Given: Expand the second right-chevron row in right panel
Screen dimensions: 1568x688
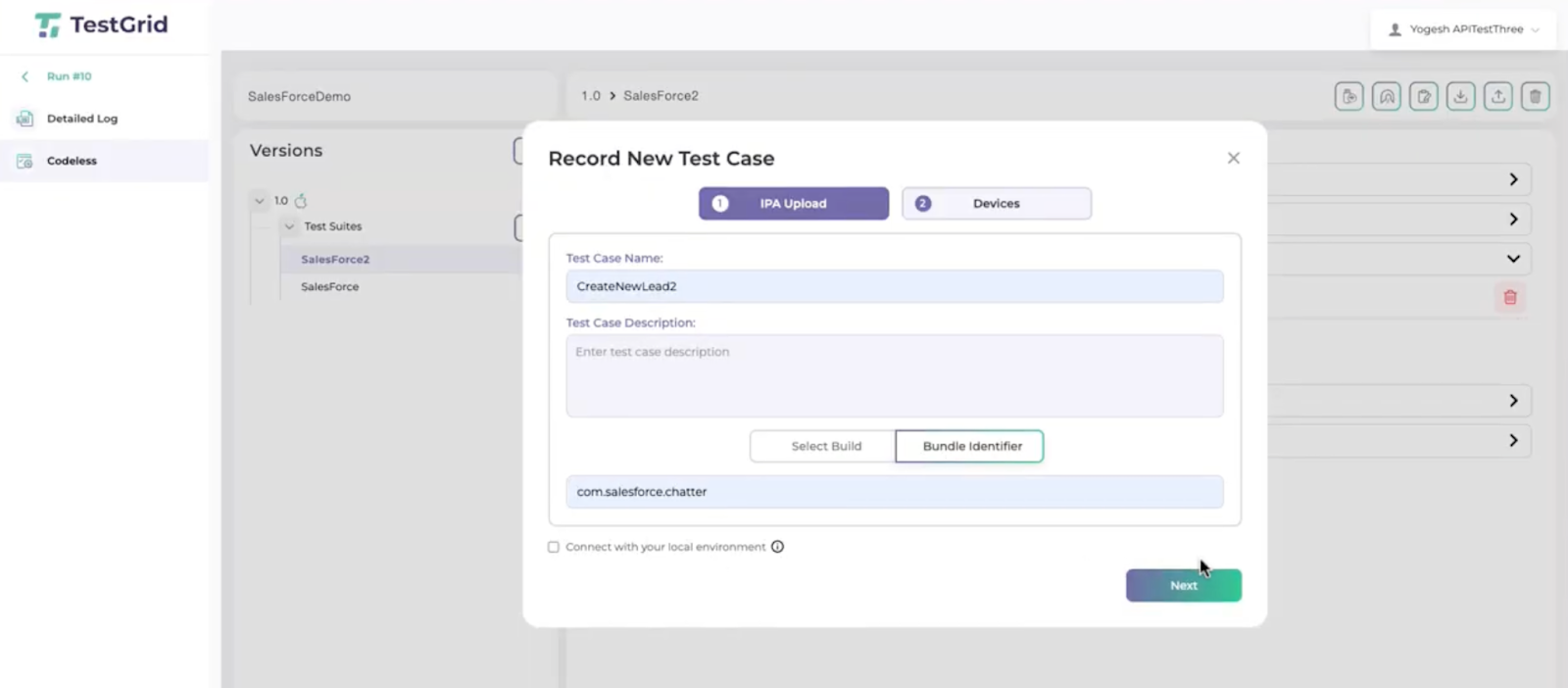Looking at the screenshot, I should coord(1513,220).
